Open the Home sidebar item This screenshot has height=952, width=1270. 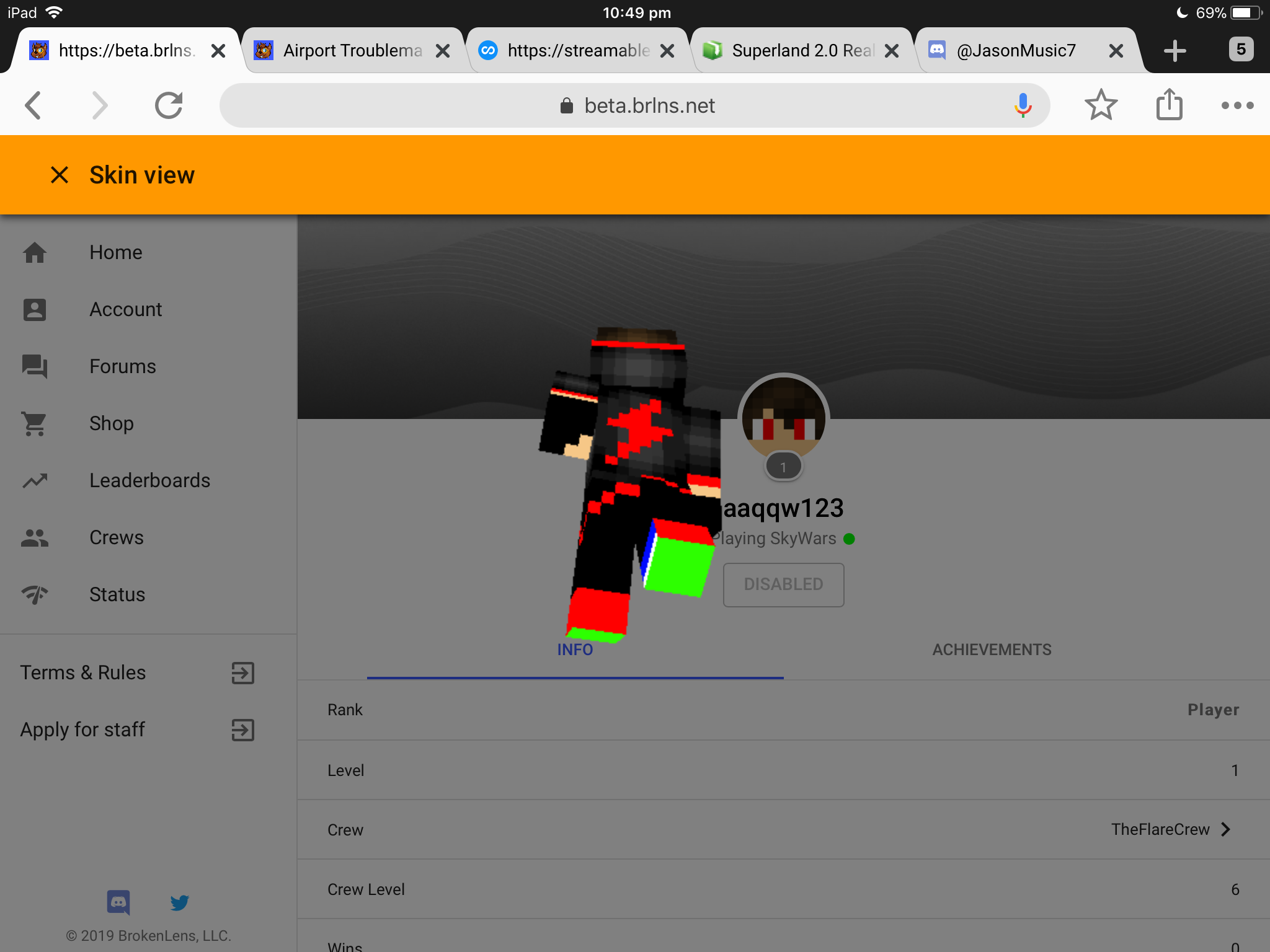click(x=149, y=252)
